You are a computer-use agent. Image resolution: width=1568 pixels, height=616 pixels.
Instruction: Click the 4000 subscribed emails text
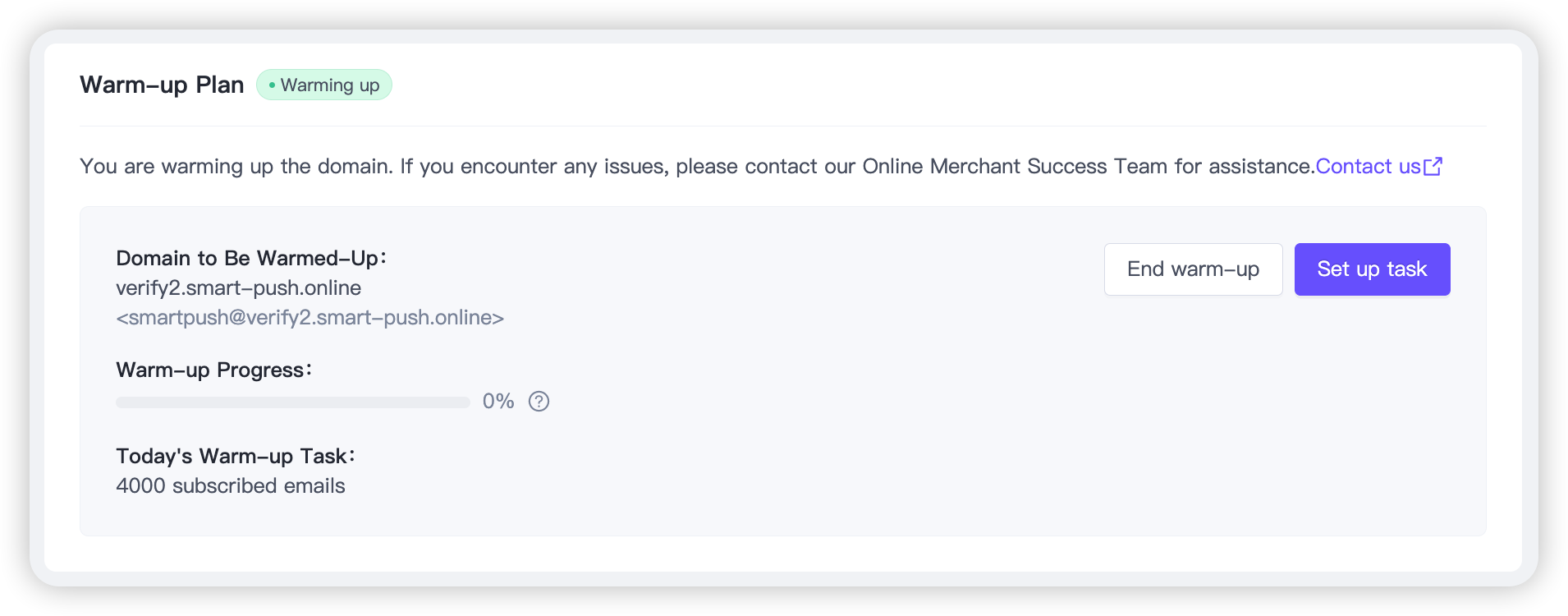[x=230, y=486]
